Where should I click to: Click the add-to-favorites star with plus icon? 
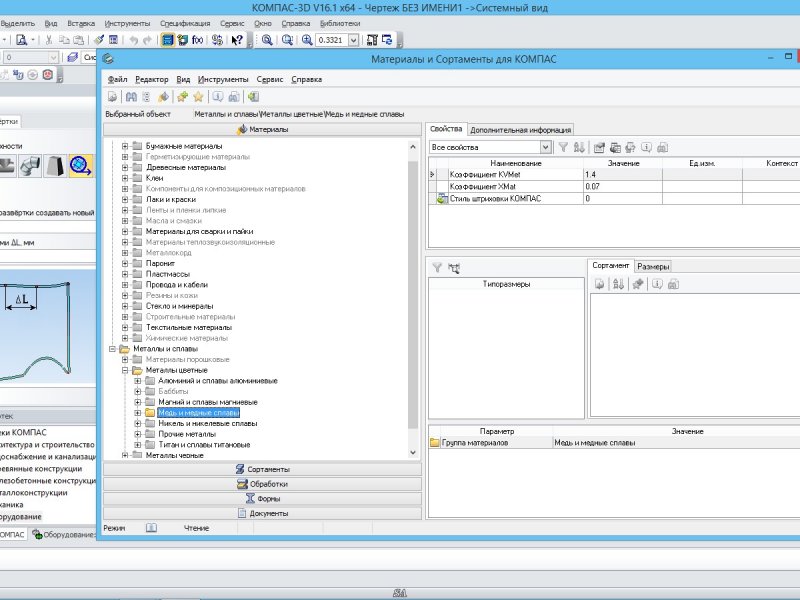pos(182,96)
